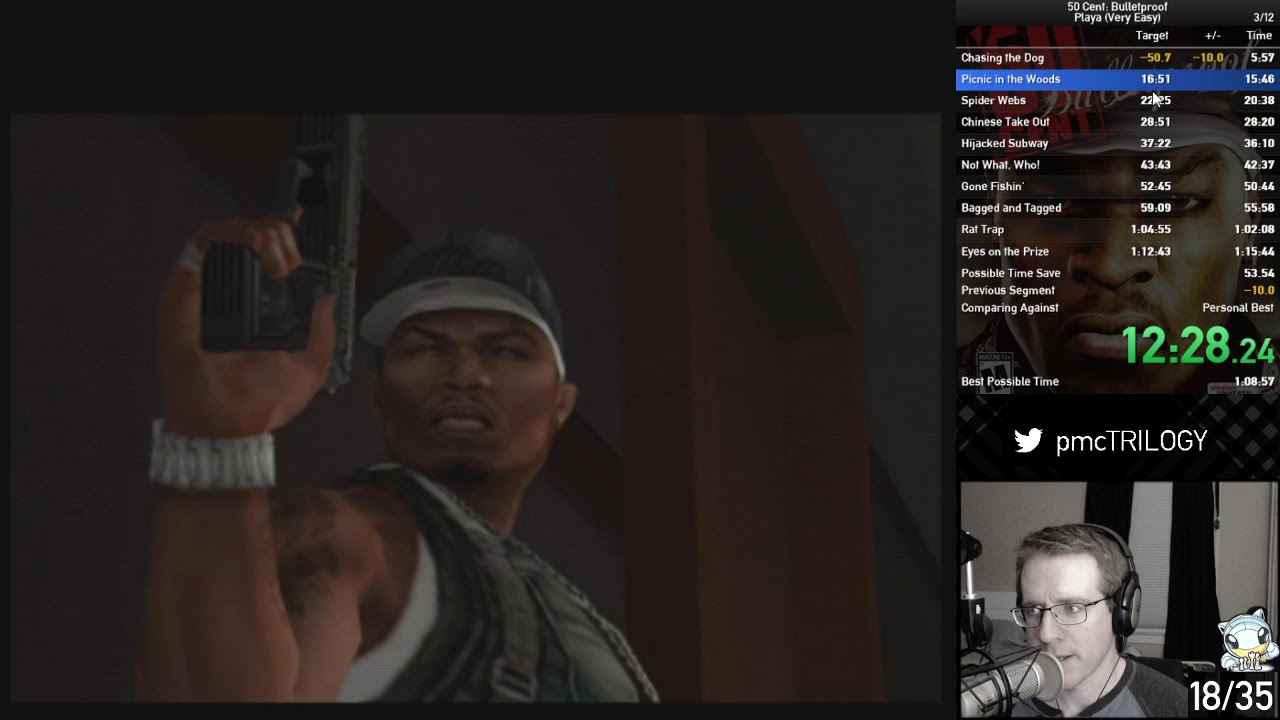1280x720 pixels.
Task: Click the +/- column header
Action: pos(1212,36)
